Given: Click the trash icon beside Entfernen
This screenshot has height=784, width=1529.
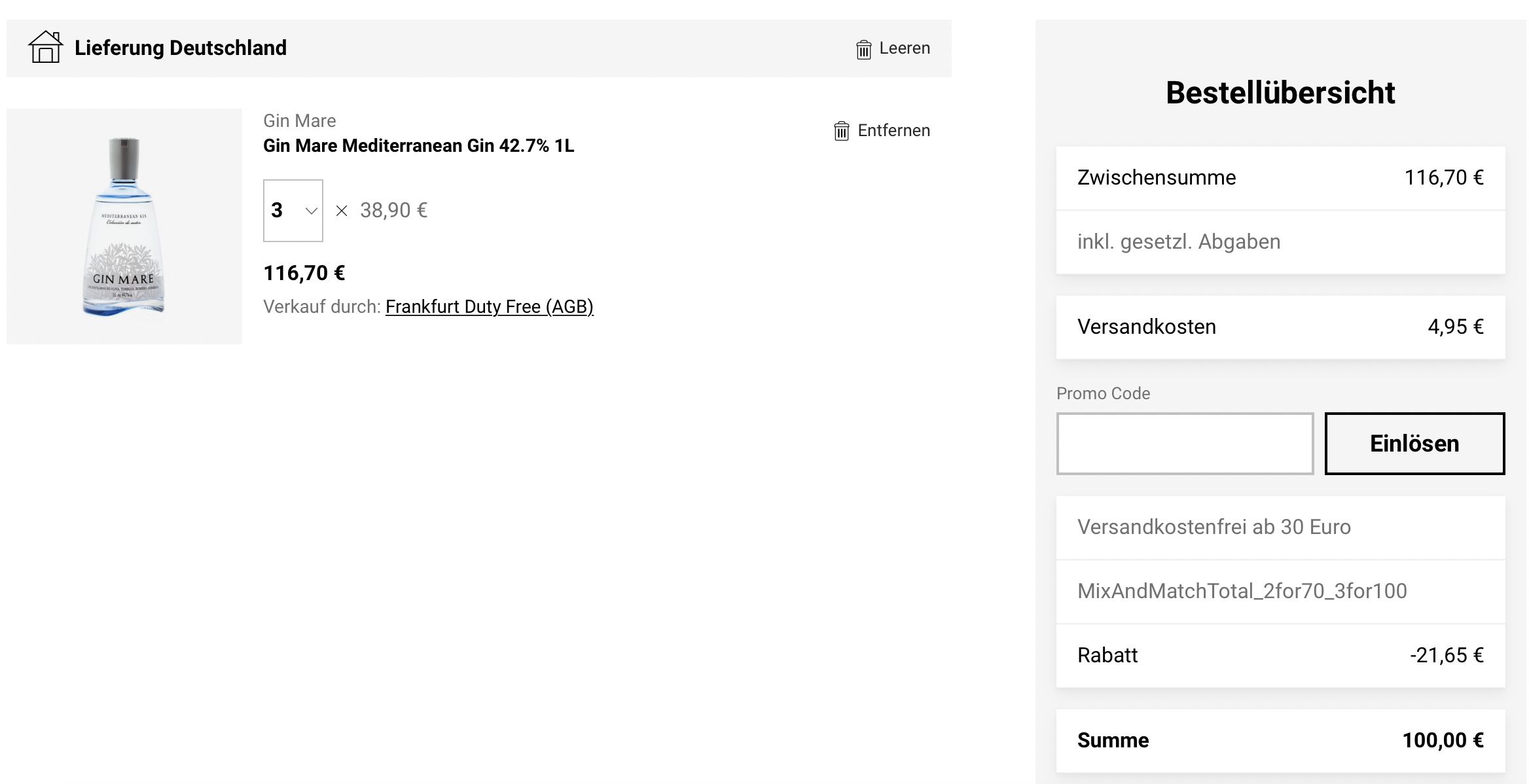Looking at the screenshot, I should [x=841, y=131].
